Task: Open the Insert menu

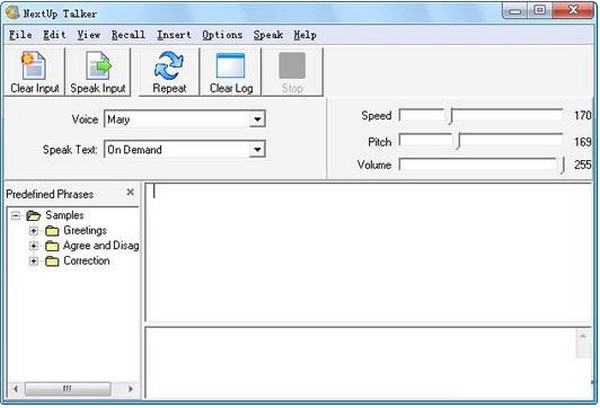Action: (174, 35)
